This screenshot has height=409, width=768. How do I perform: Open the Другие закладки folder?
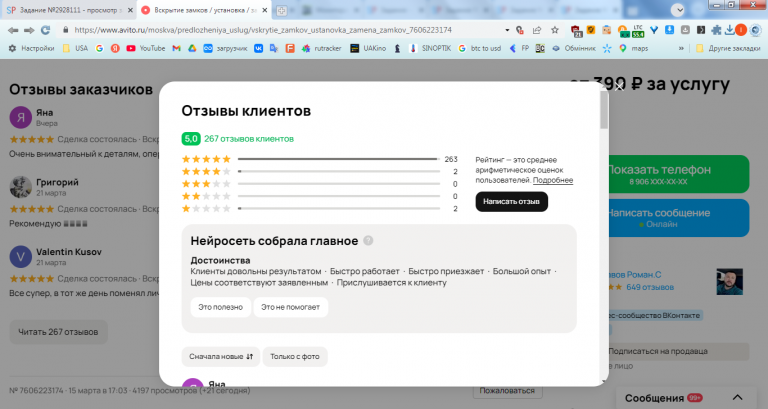click(728, 48)
